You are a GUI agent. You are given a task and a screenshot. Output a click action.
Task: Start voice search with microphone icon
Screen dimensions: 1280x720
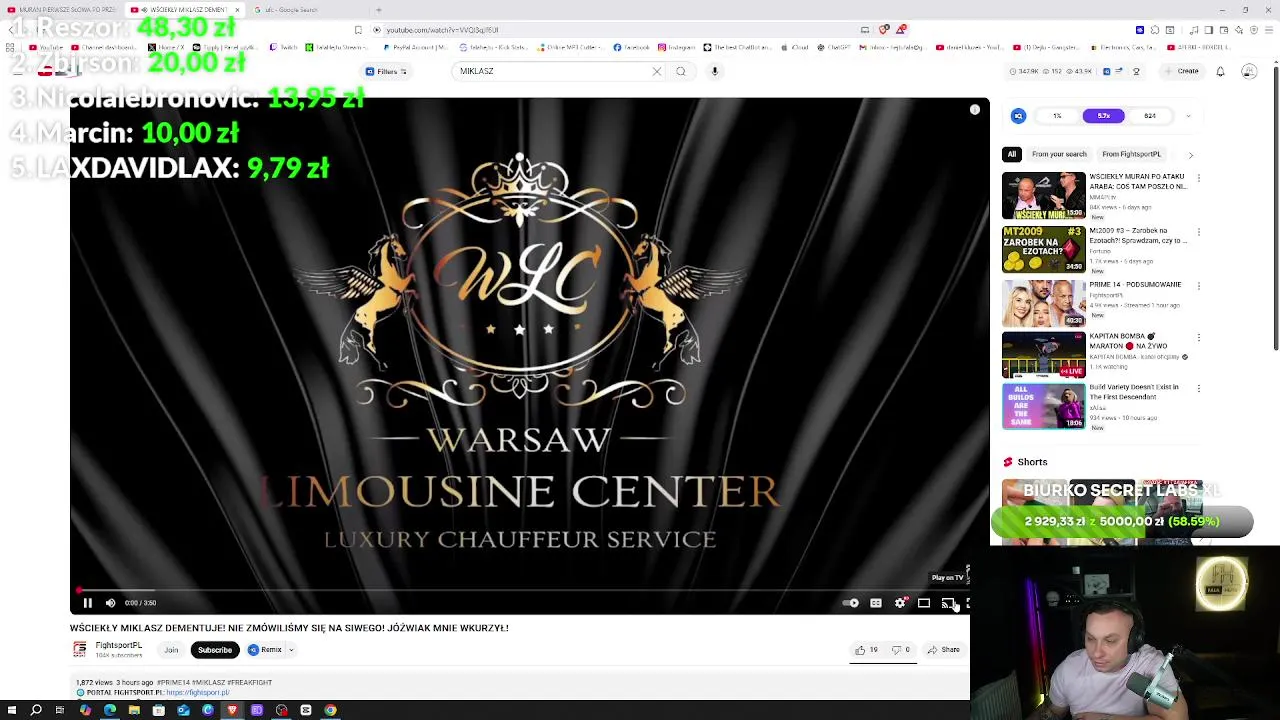[x=715, y=71]
